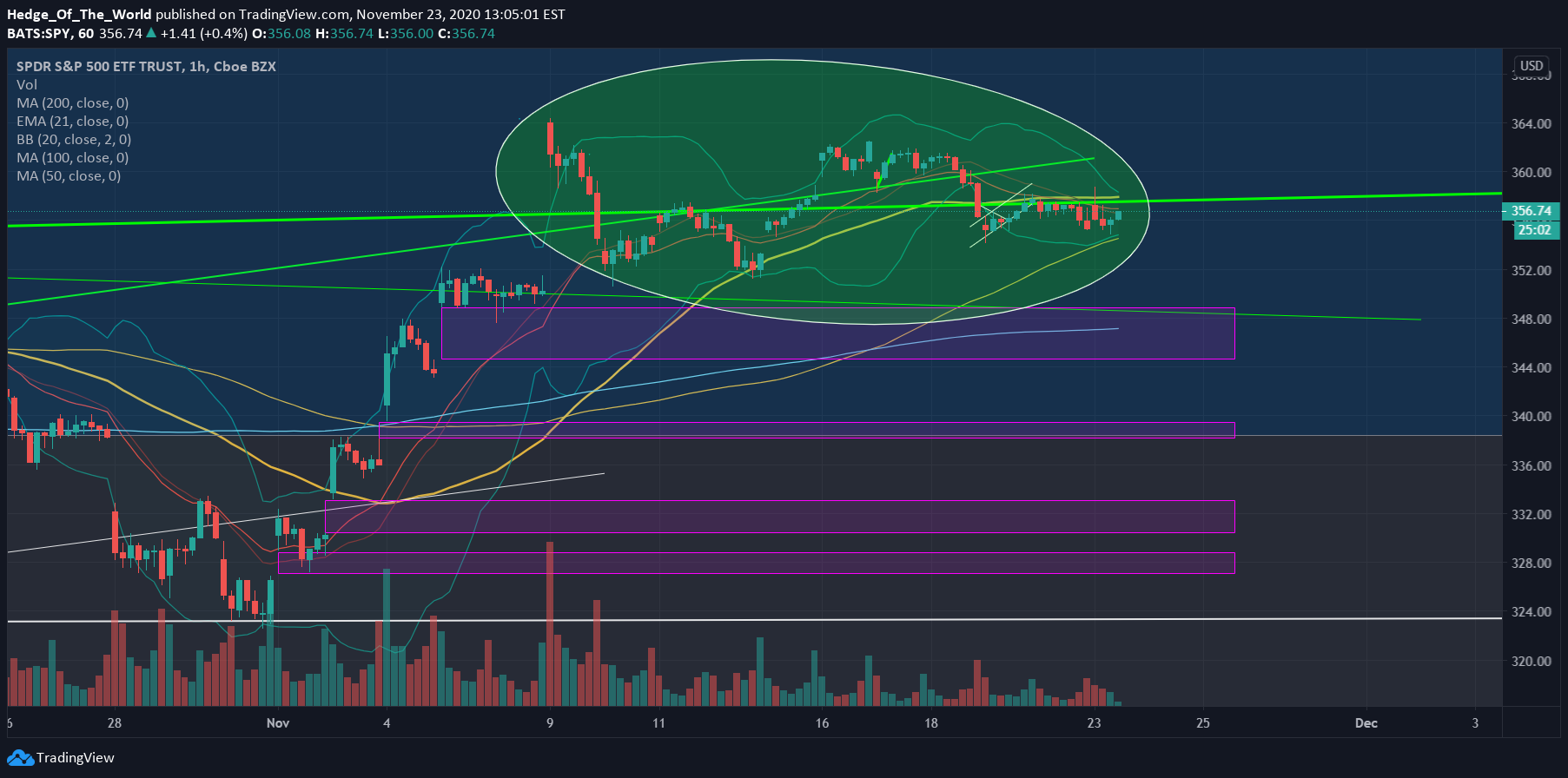This screenshot has height=778, width=1568.
Task: Click the Vol indicator label
Action: click(x=27, y=85)
